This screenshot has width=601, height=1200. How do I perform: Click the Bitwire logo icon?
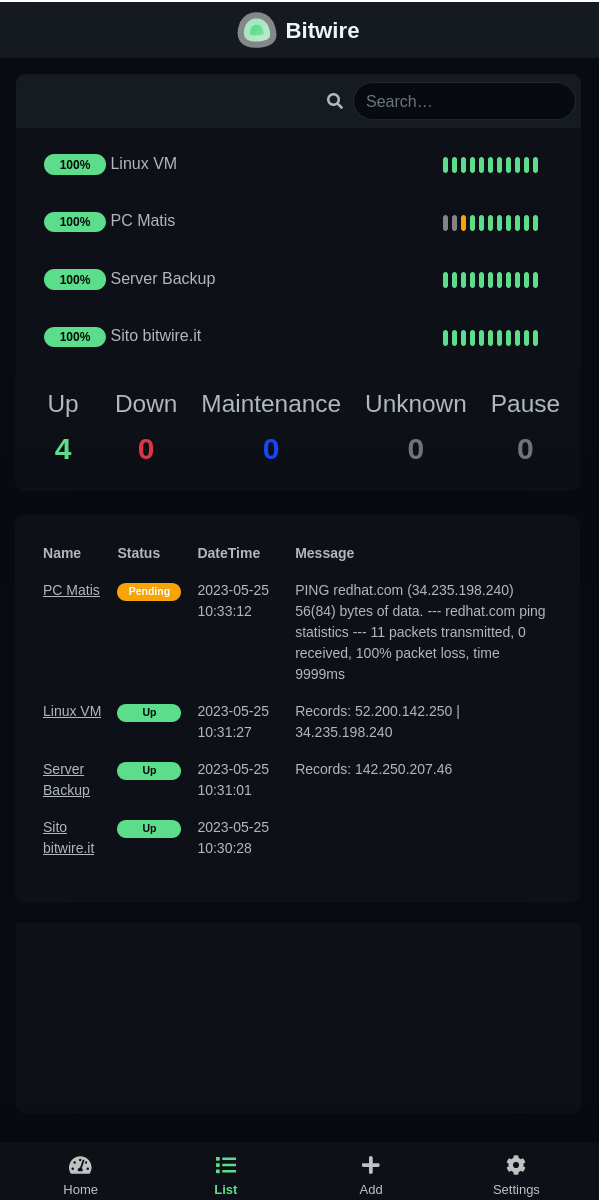click(x=256, y=30)
